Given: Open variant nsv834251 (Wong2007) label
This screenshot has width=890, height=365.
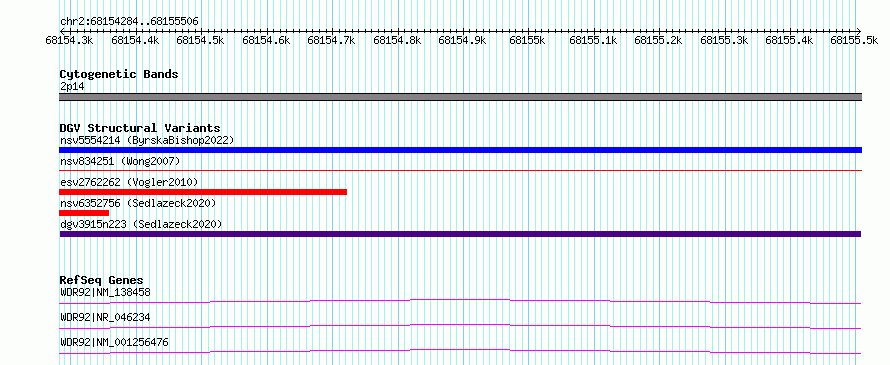Looking at the screenshot, I should pyautogui.click(x=120, y=162).
